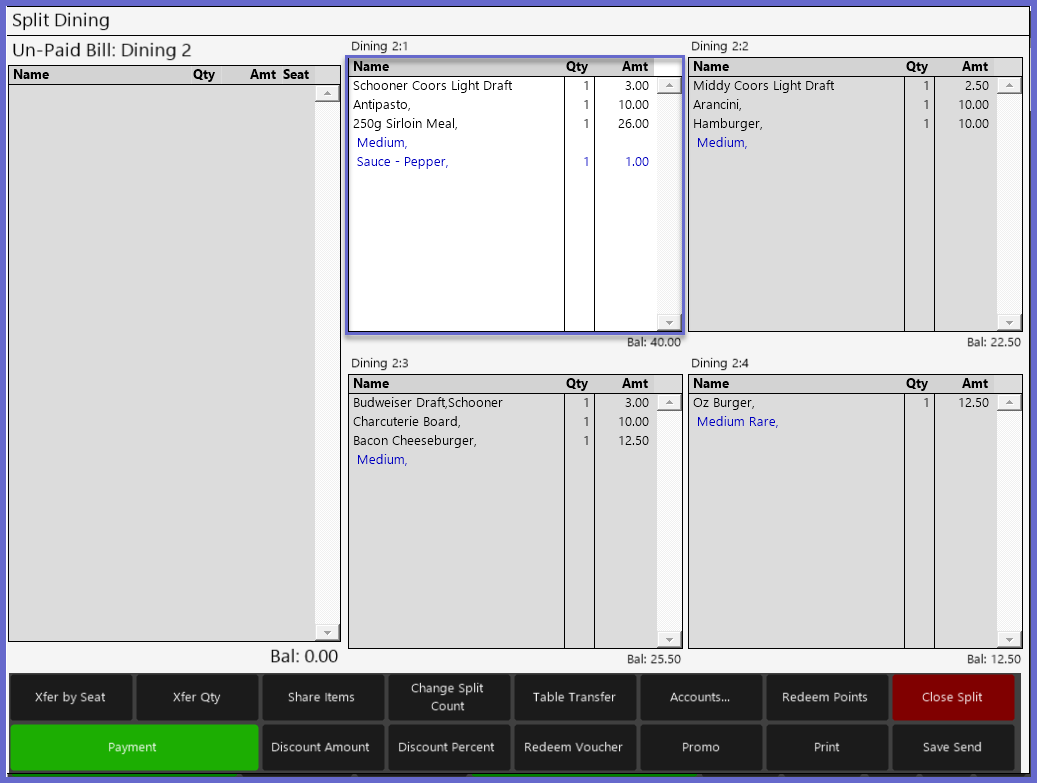Click Redeem Voucher button
This screenshot has height=783, width=1037.
pos(574,747)
